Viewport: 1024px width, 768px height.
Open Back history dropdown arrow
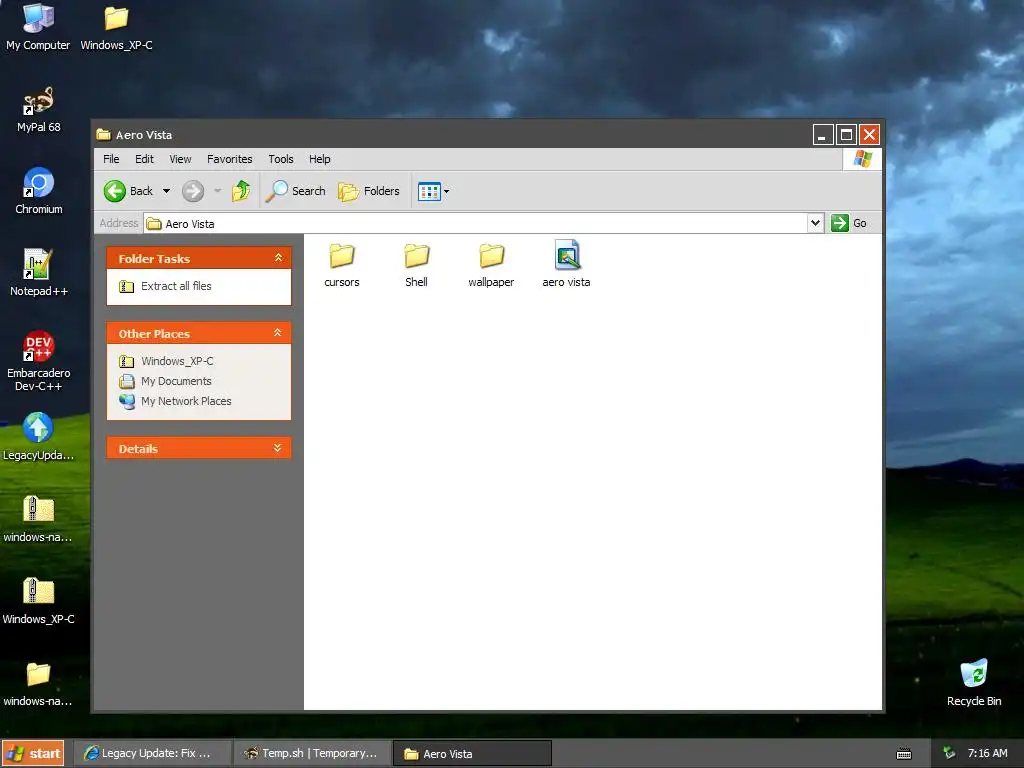pos(167,191)
